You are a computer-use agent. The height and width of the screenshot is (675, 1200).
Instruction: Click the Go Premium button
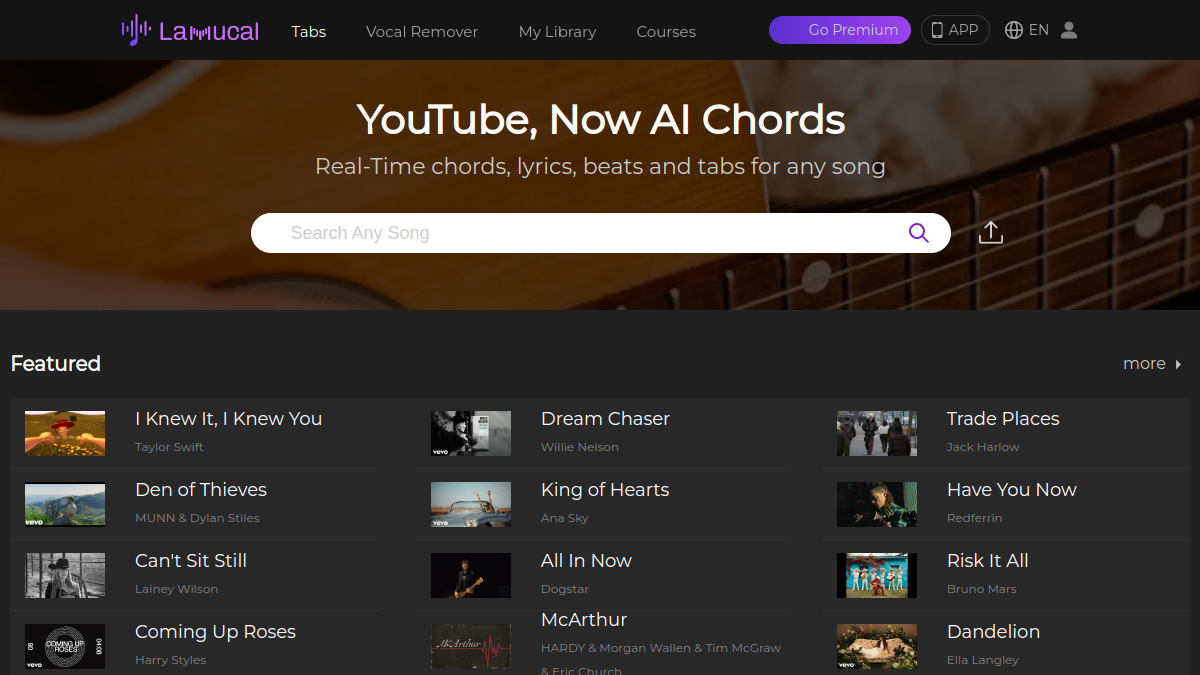[840, 30]
